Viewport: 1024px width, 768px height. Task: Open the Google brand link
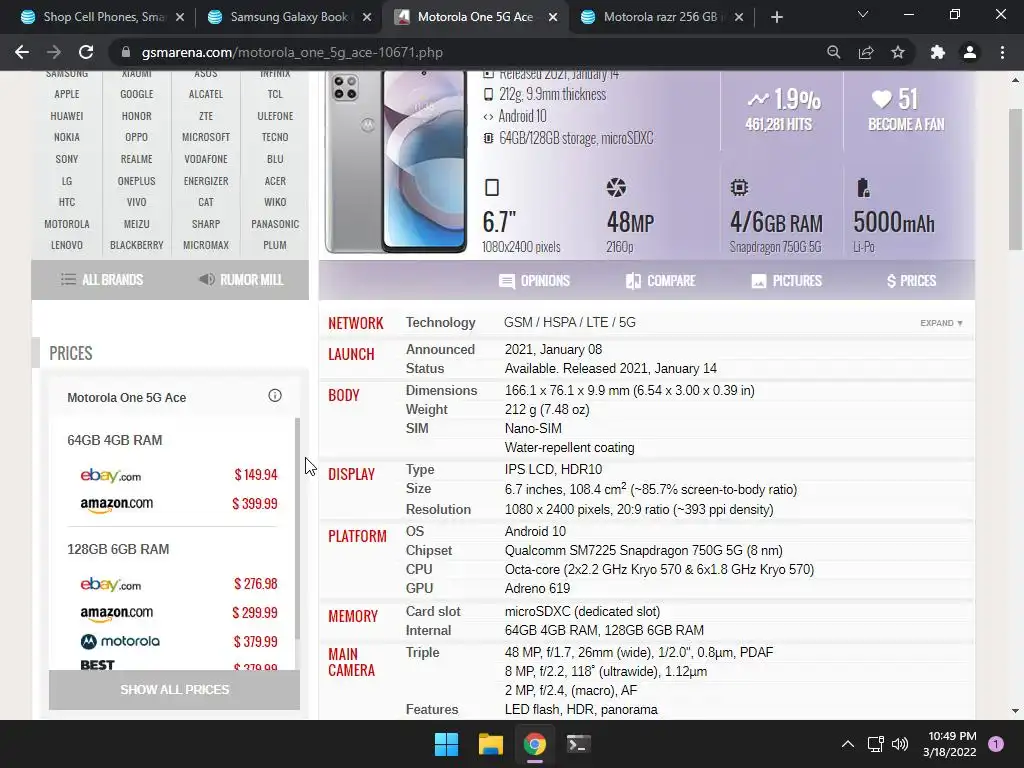click(x=136, y=94)
